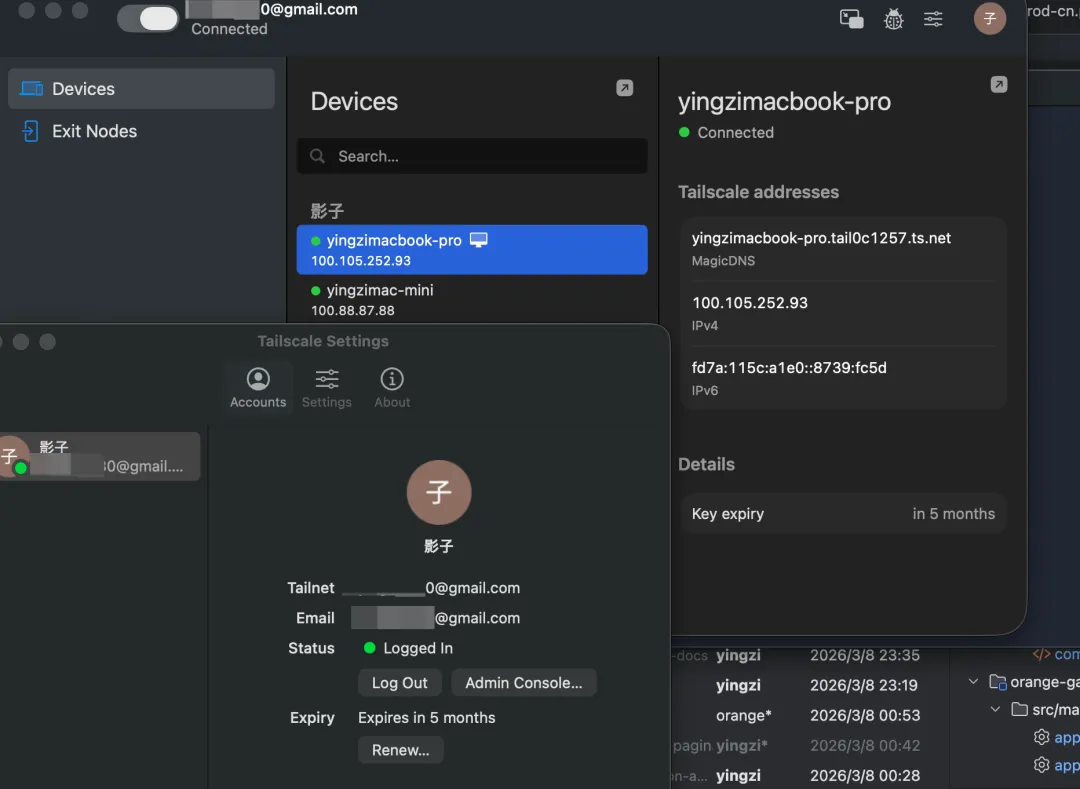
Task: Switch to the Accounts tab in Tailscale Settings
Action: 258,388
